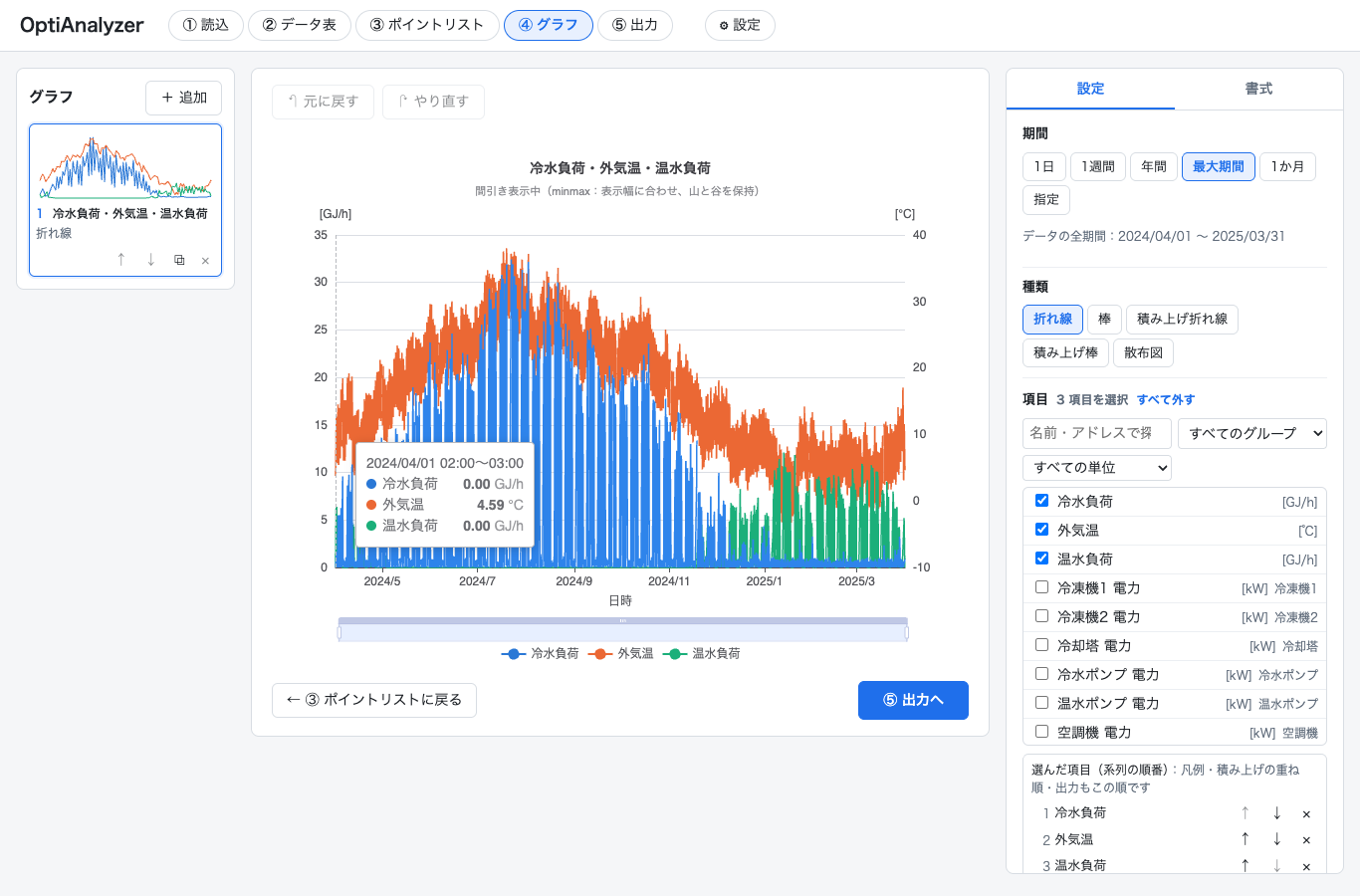
Task: Click the blue ⑤ 出力へ button
Action: (913, 700)
